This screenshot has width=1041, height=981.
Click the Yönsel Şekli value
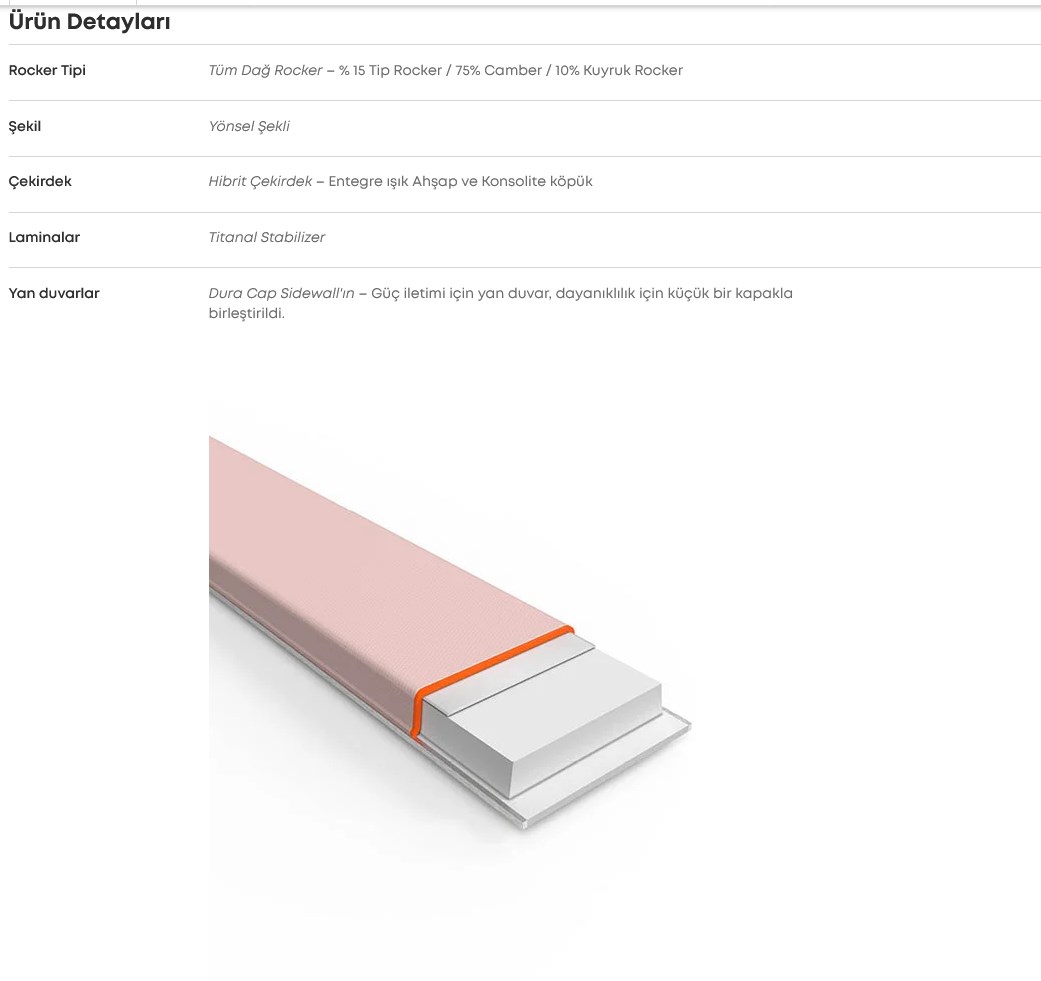point(249,126)
